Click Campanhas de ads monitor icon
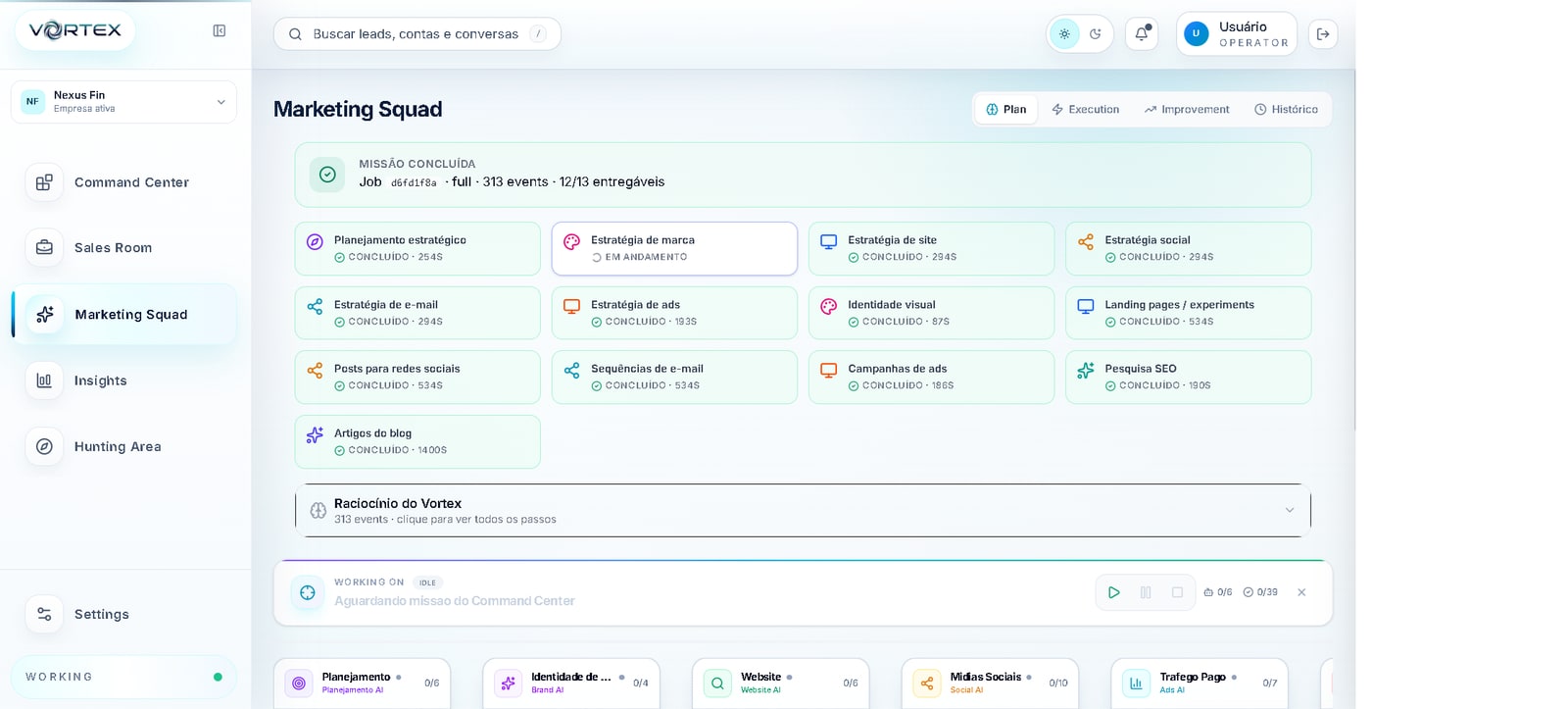The width and height of the screenshot is (1568, 709). [x=829, y=371]
